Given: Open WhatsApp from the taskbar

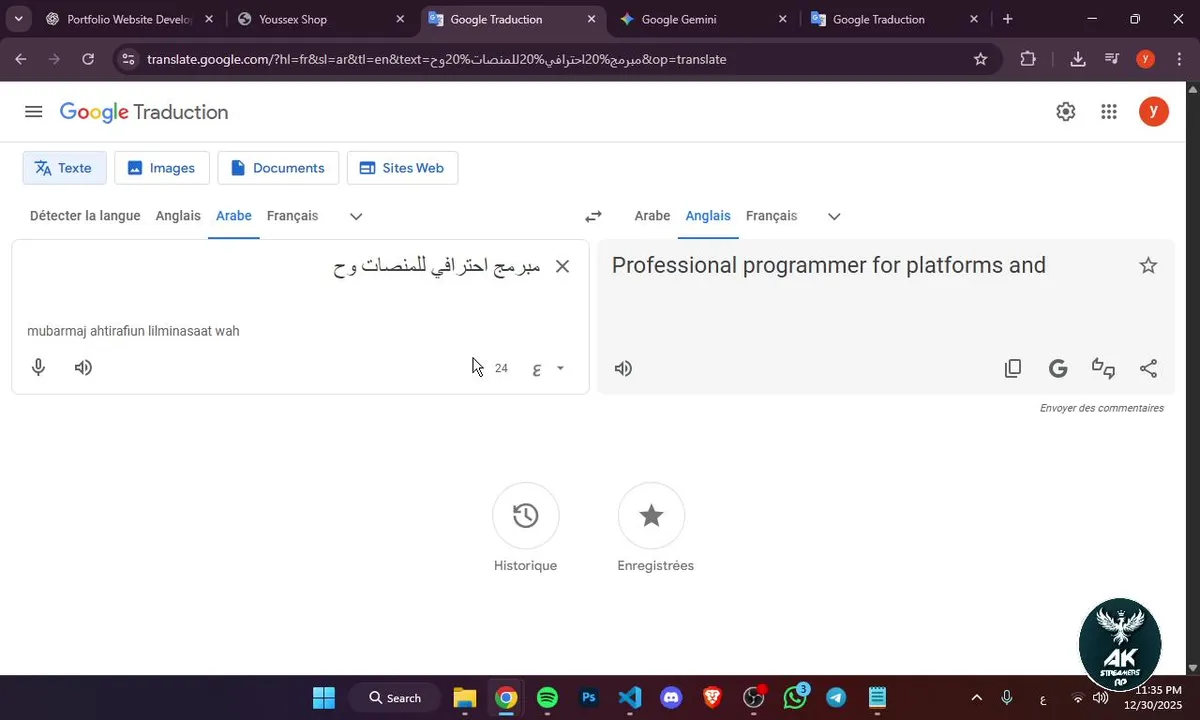Looking at the screenshot, I should coord(795,697).
